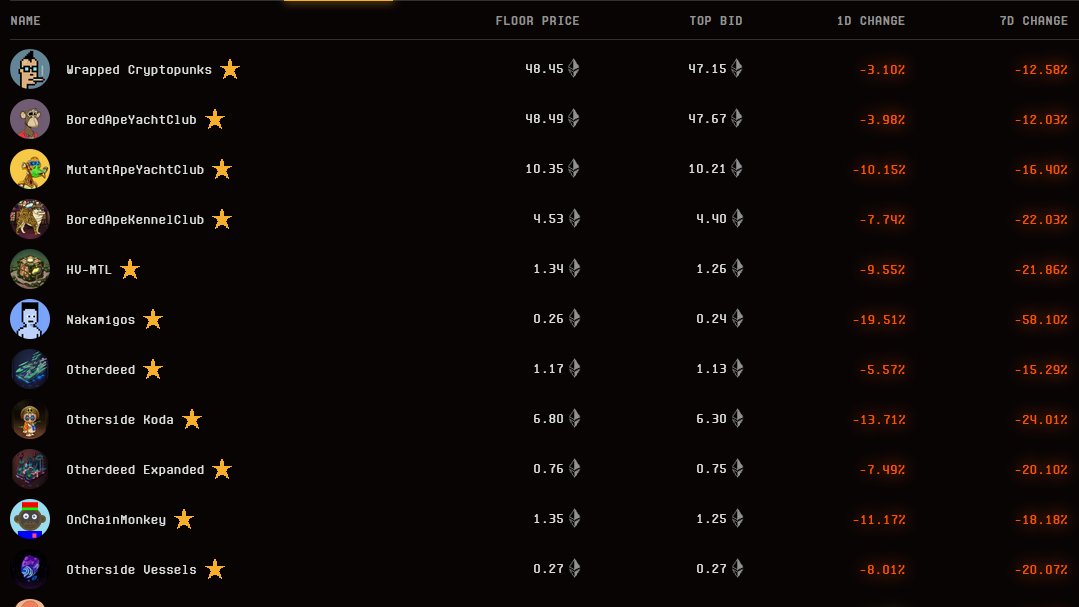This screenshot has width=1079, height=607.
Task: Click the ETH icon beside floor 1.34
Action: [575, 268]
